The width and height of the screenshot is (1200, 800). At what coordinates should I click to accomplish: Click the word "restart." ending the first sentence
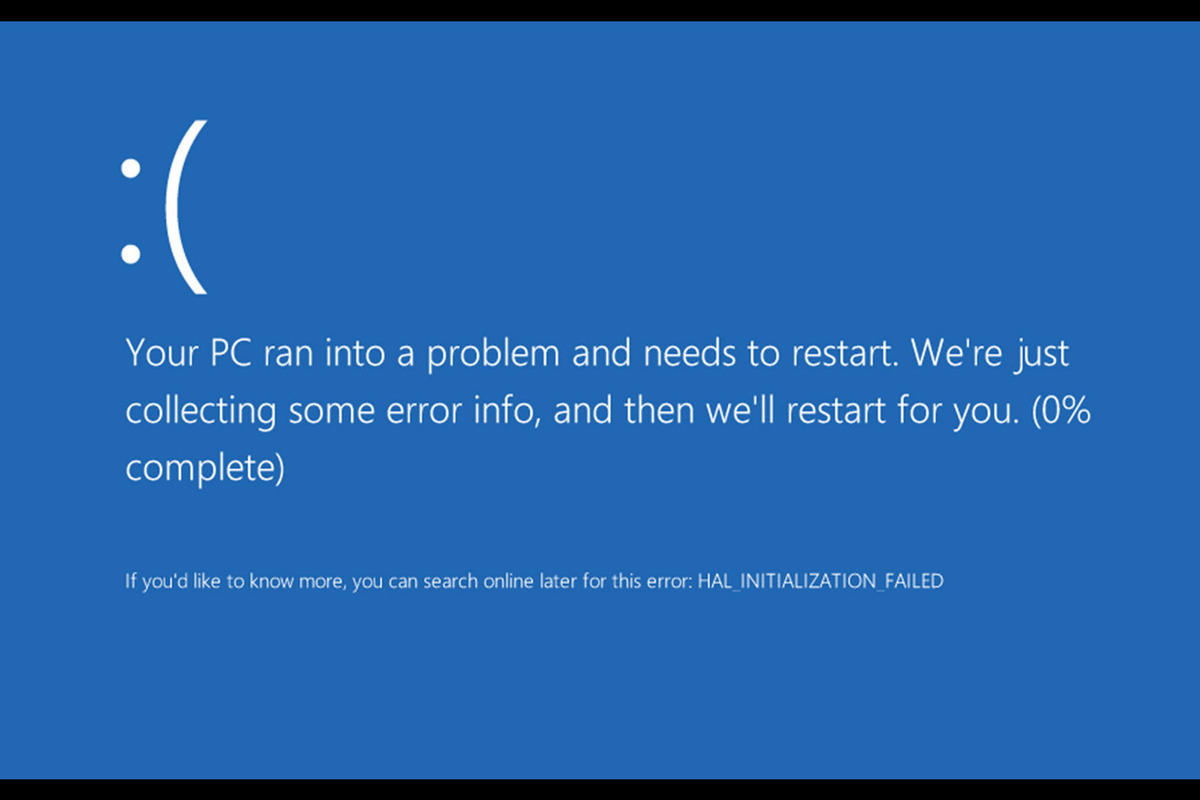(x=840, y=354)
